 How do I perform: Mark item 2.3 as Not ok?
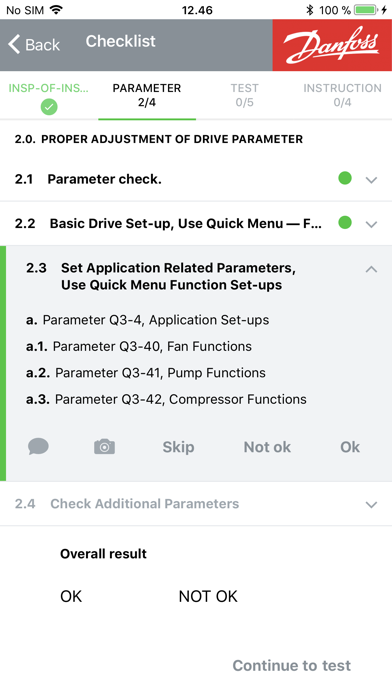267,447
